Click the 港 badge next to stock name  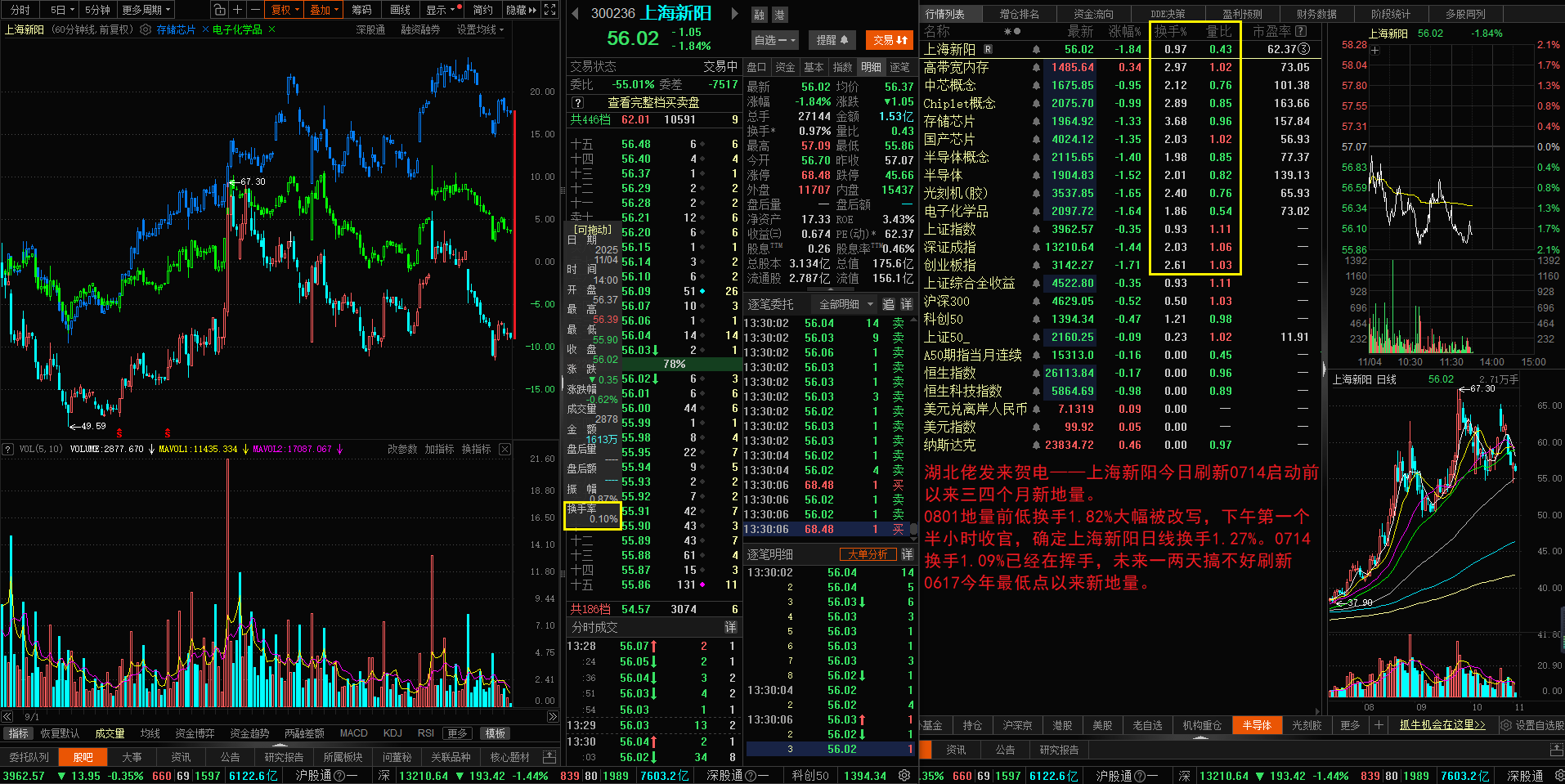(779, 15)
